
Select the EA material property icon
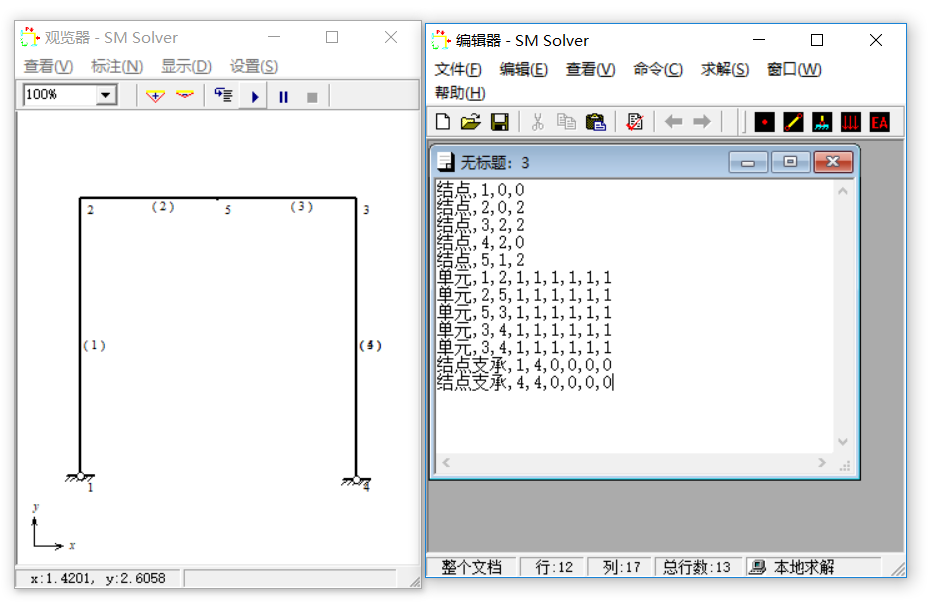879,122
